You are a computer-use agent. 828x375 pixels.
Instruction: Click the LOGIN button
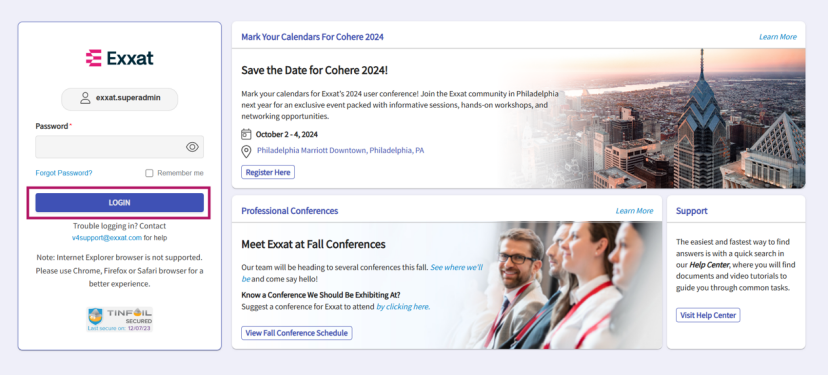pos(119,202)
